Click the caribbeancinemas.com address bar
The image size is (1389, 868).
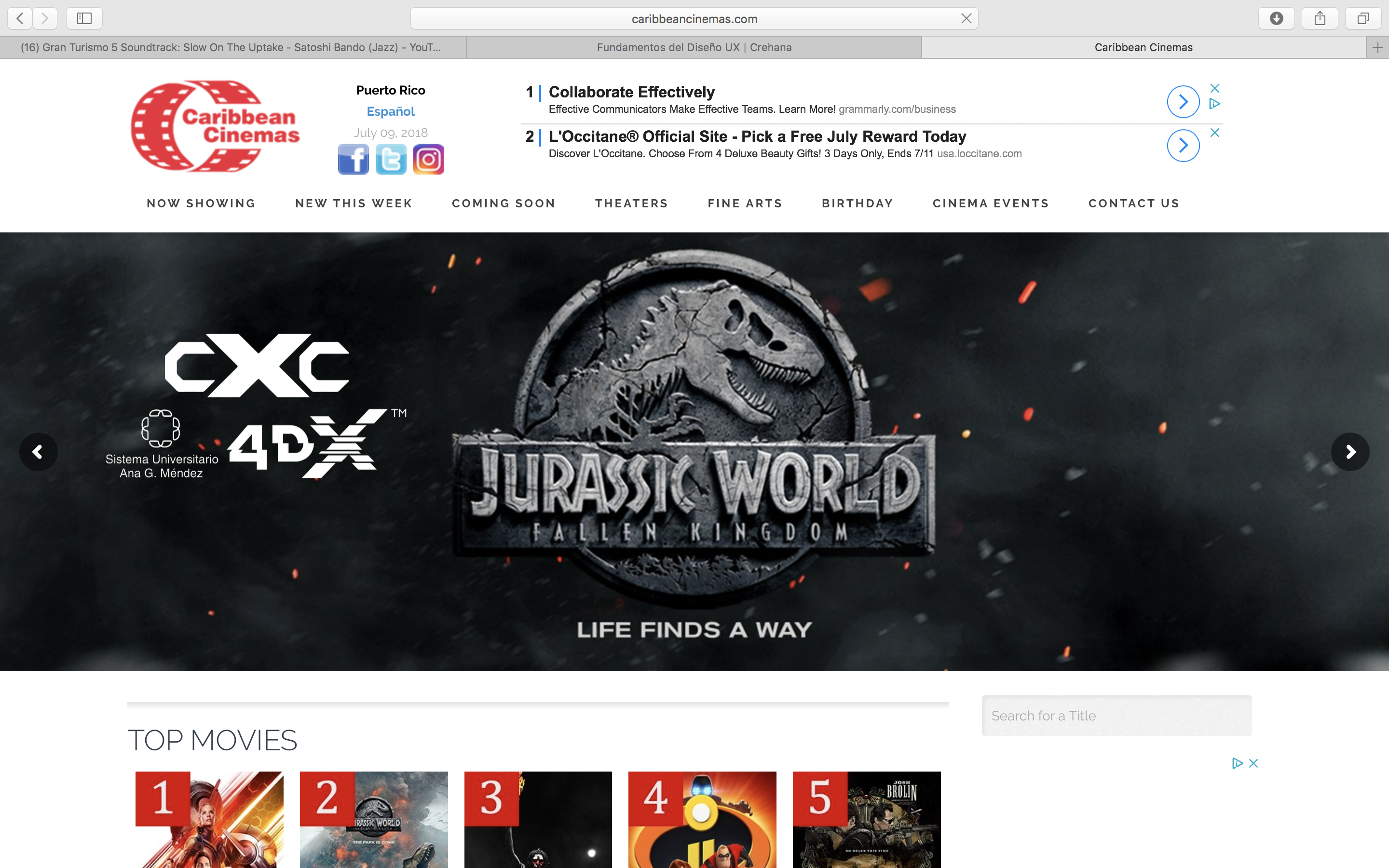[694, 18]
